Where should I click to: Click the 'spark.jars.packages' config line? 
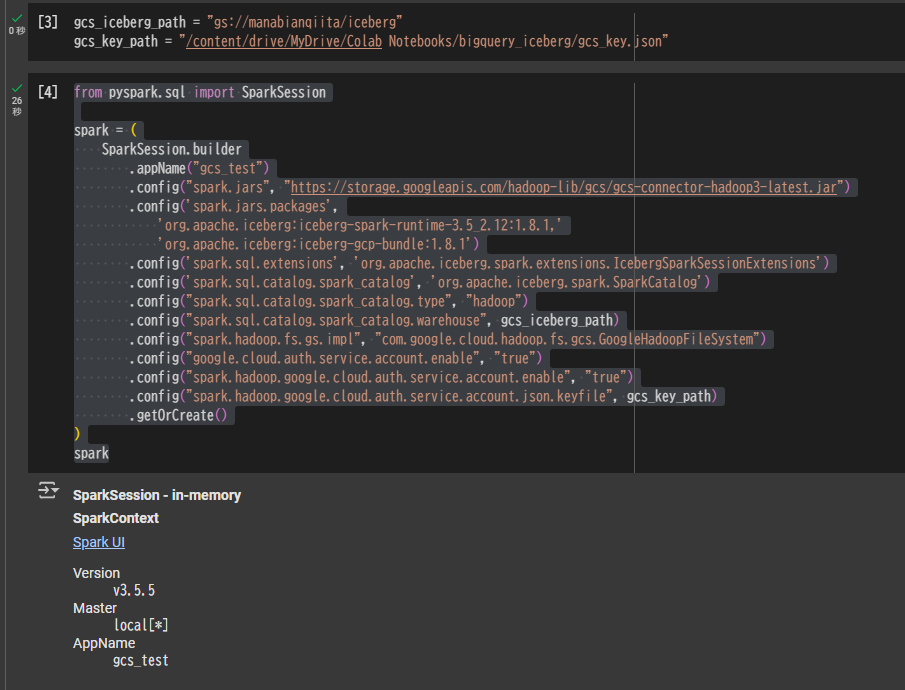point(233,206)
